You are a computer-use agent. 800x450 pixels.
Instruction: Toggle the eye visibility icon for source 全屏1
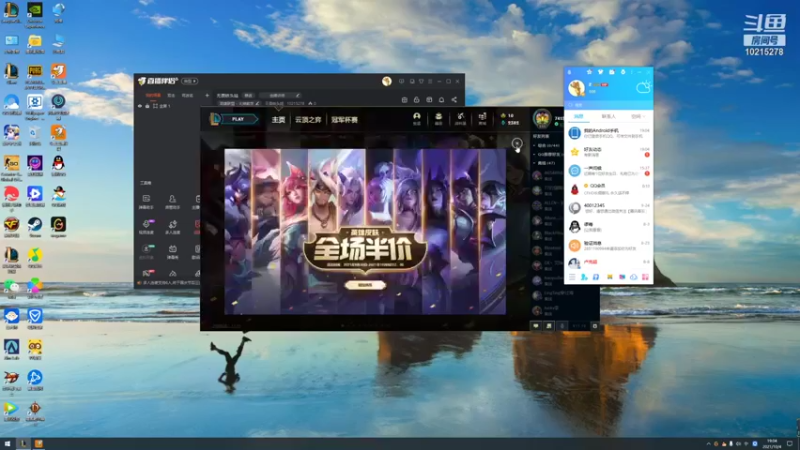140,106
